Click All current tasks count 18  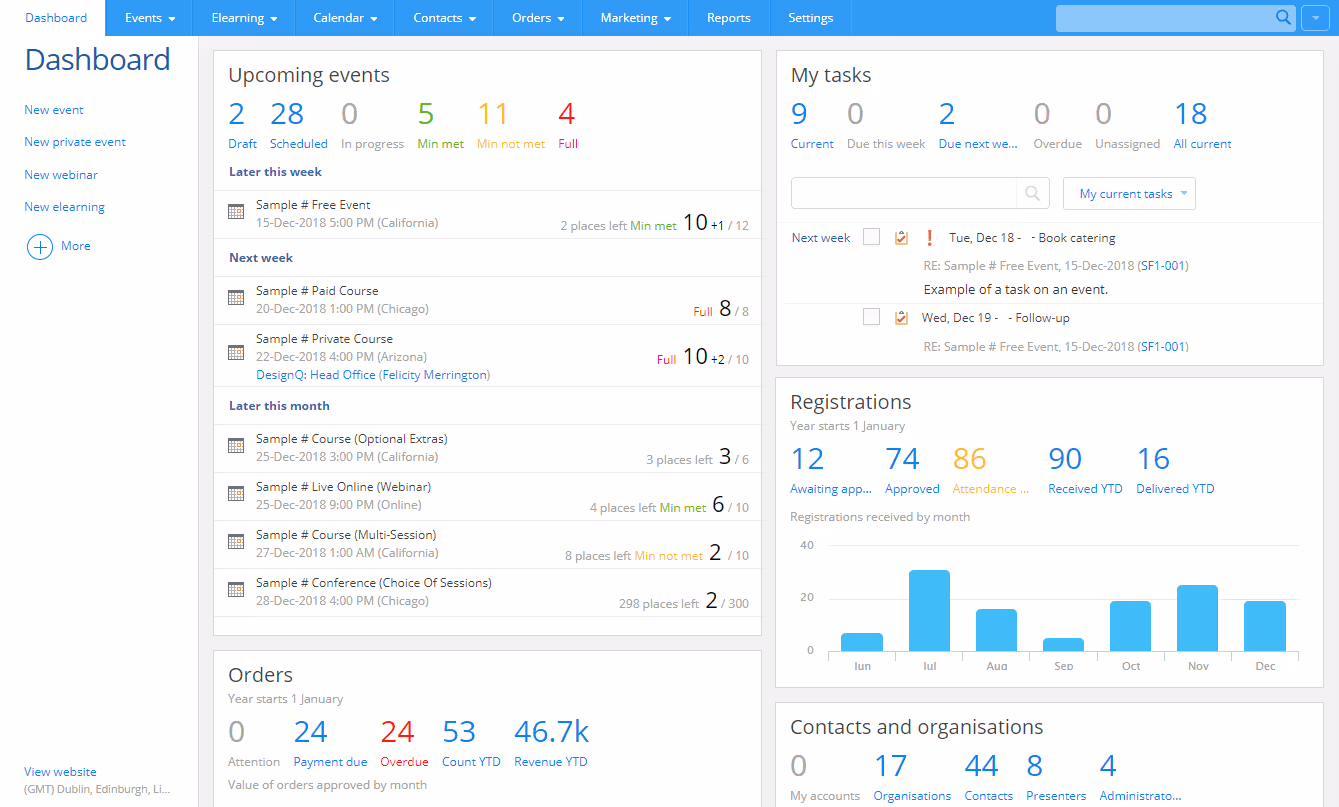pos(1191,113)
